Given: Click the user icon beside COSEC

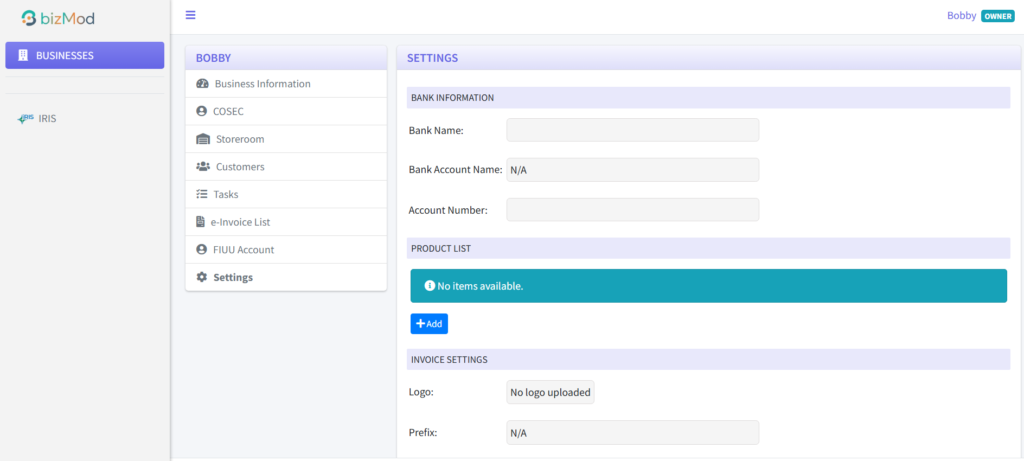Looking at the screenshot, I should 202,111.
